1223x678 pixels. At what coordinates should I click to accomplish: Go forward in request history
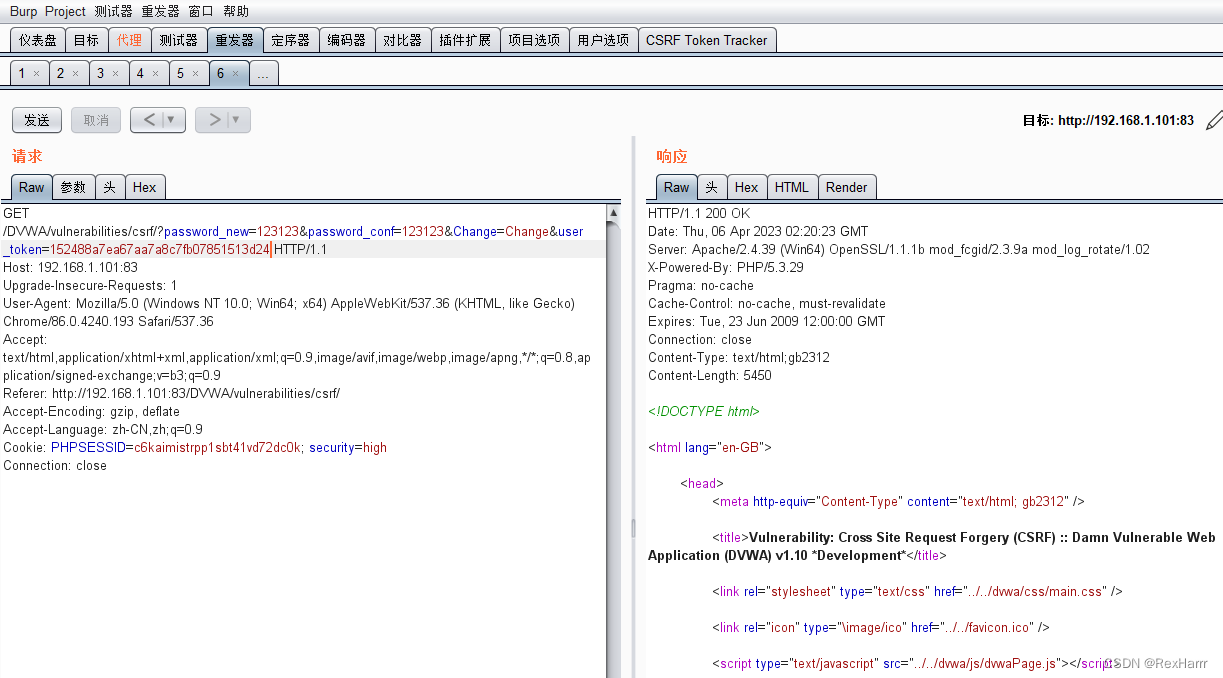(x=214, y=120)
